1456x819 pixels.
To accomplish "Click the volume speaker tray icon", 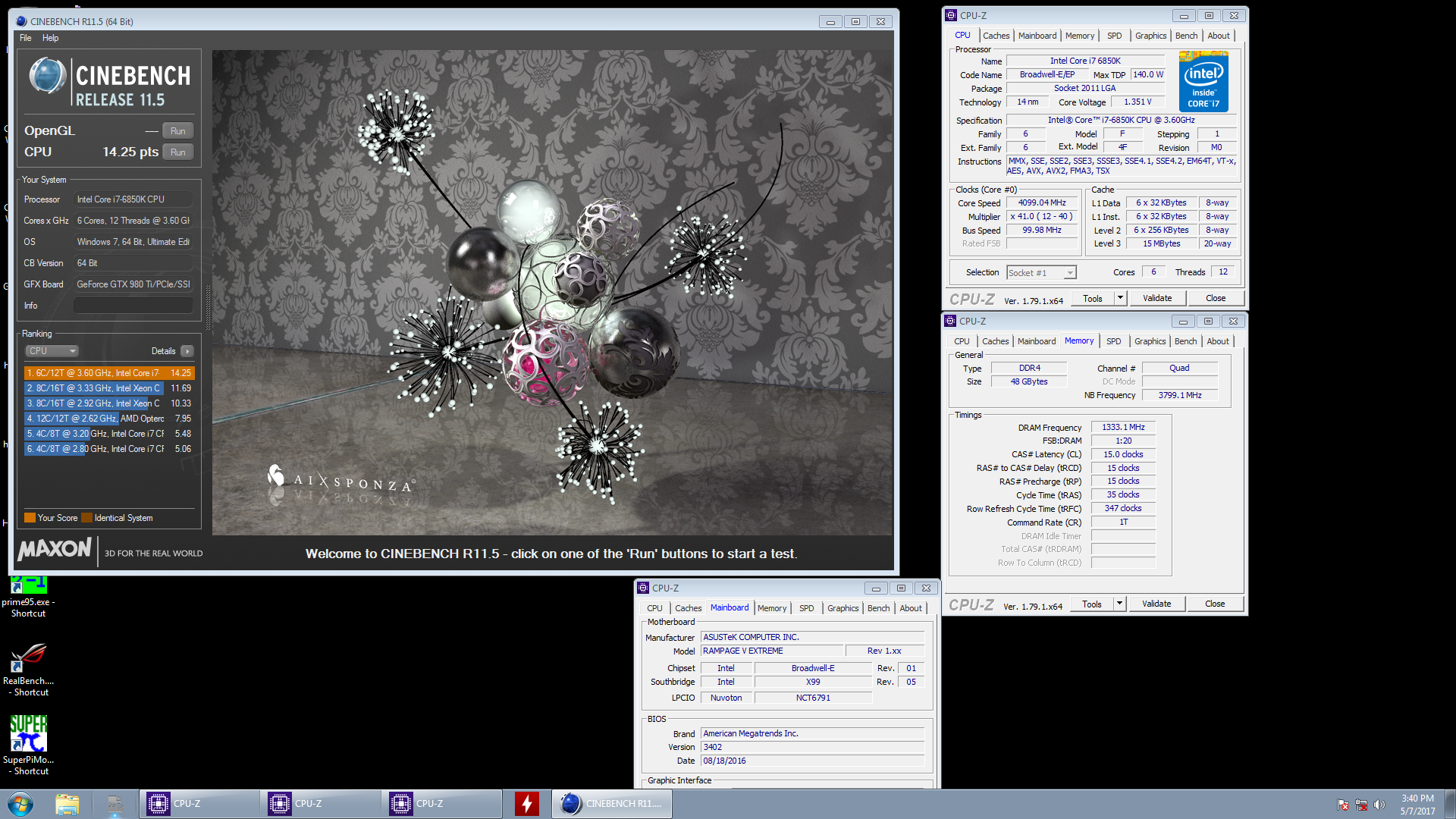I will pyautogui.click(x=1379, y=805).
